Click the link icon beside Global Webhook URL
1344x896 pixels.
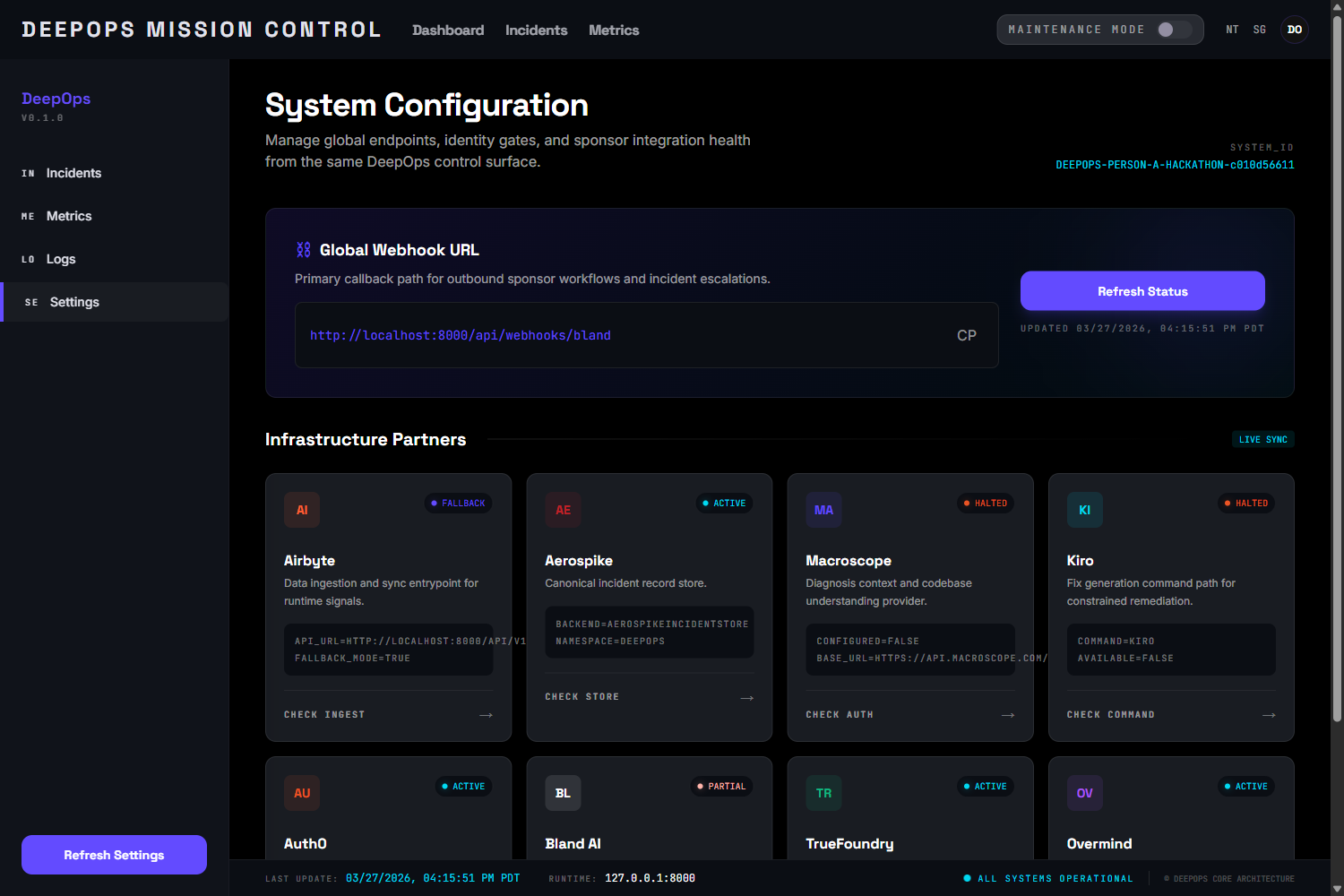tap(304, 250)
